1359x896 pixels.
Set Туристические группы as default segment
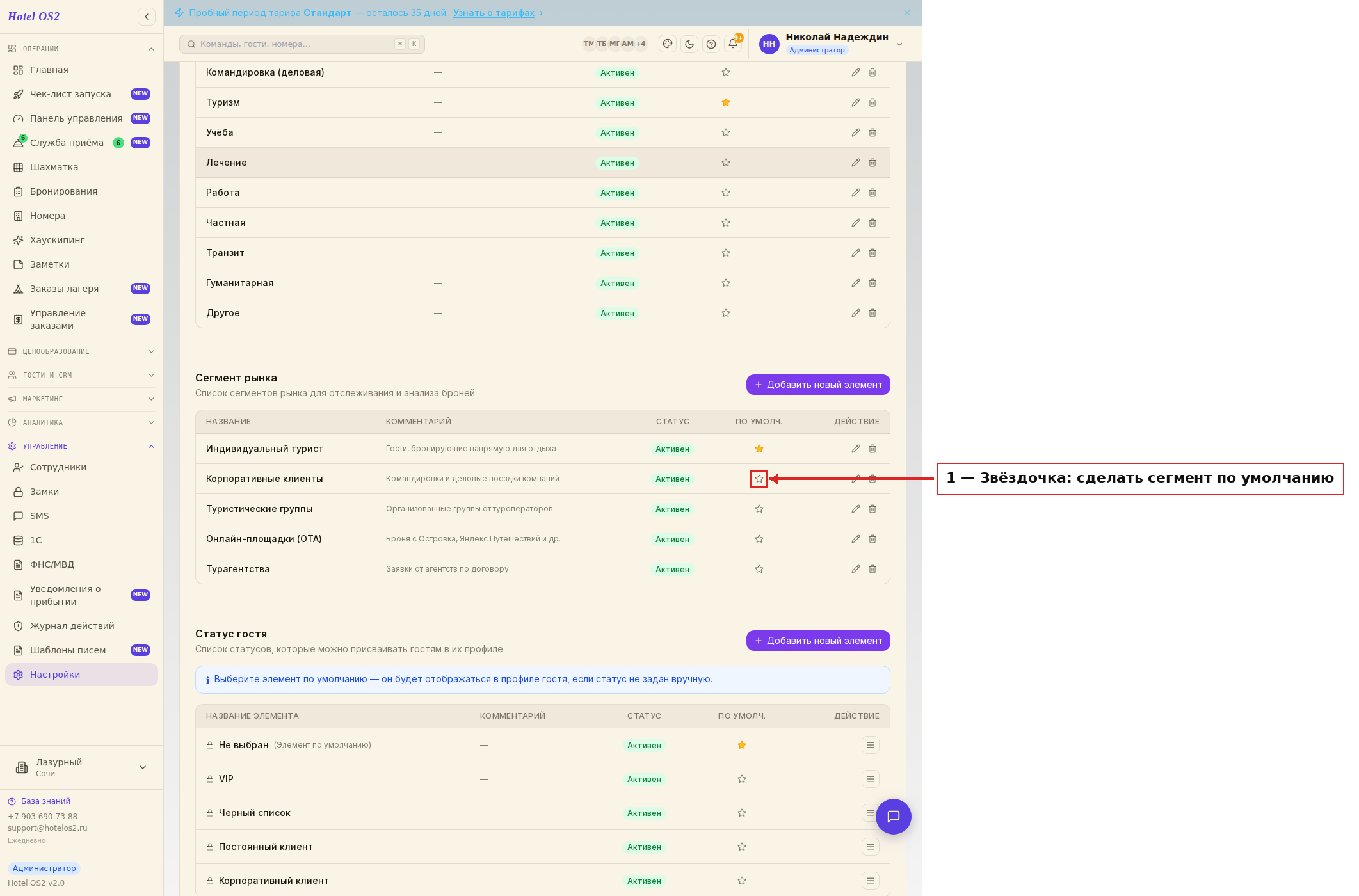759,509
